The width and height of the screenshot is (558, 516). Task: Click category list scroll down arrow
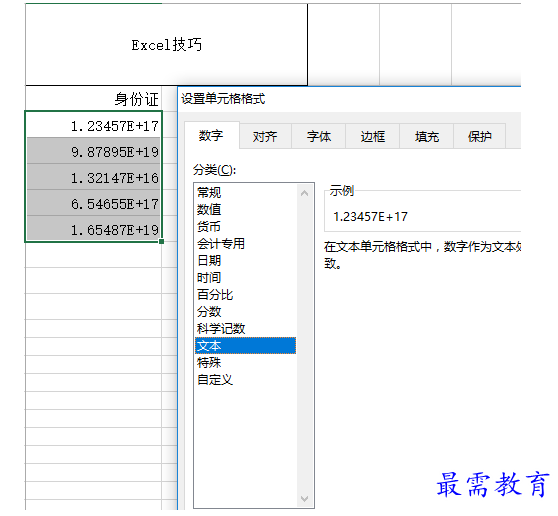click(x=305, y=499)
